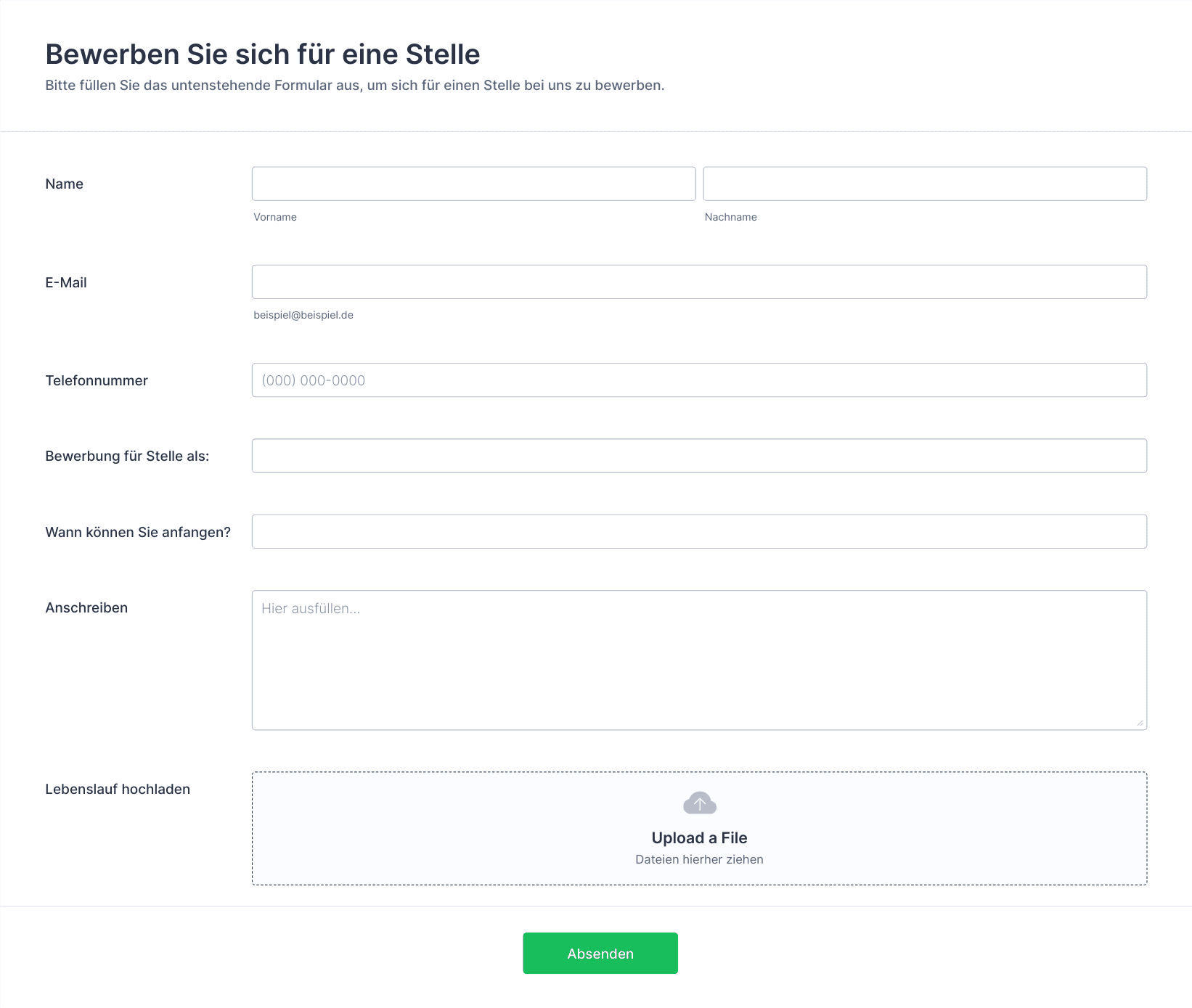Select the Telefonnummer input field
The width and height of the screenshot is (1192, 1008).
coord(699,380)
